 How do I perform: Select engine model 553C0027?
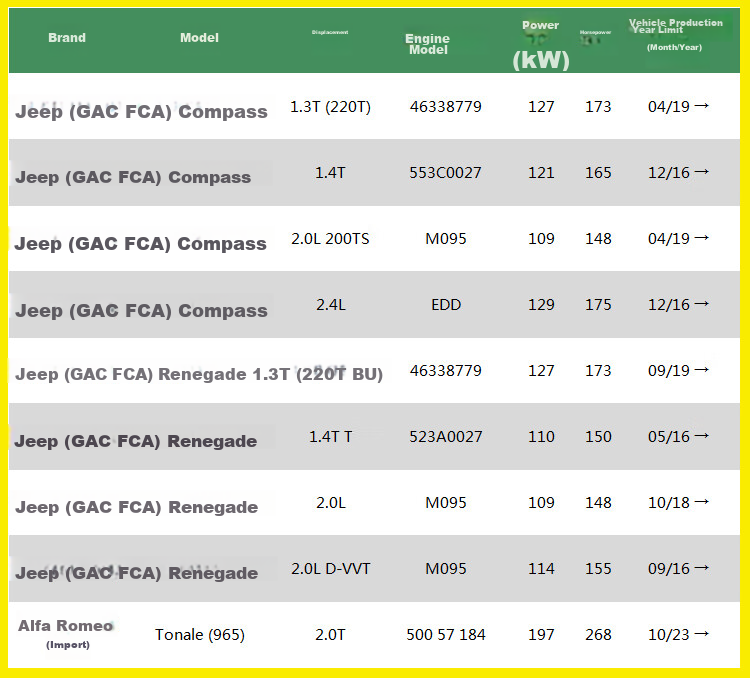point(445,172)
